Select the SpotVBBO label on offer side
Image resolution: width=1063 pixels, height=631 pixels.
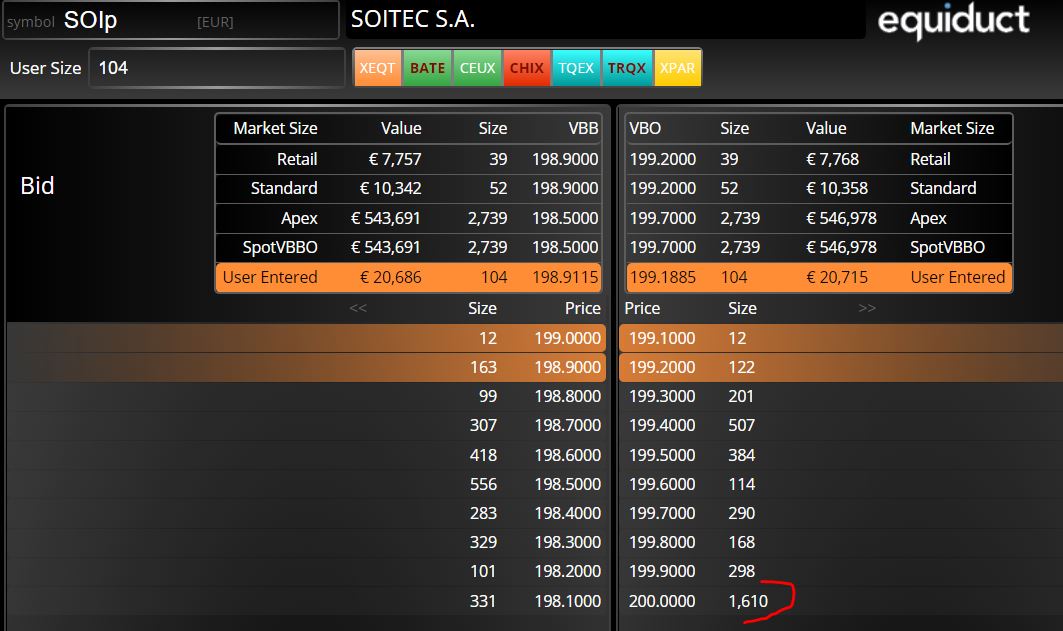click(947, 247)
